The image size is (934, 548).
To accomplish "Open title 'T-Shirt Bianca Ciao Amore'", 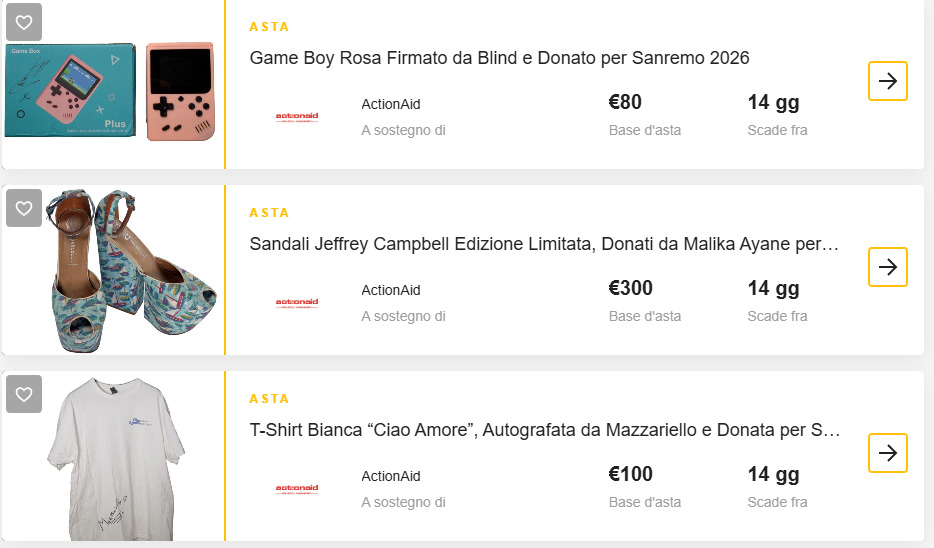I will pos(544,430).
